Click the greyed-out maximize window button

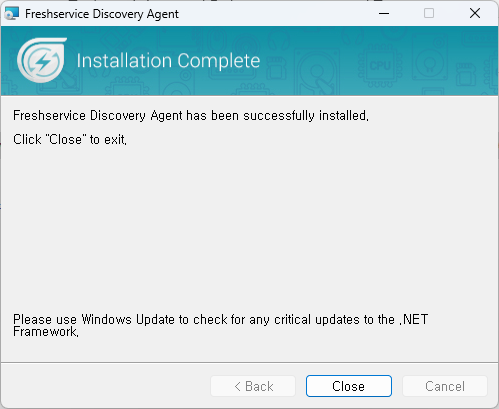point(429,13)
